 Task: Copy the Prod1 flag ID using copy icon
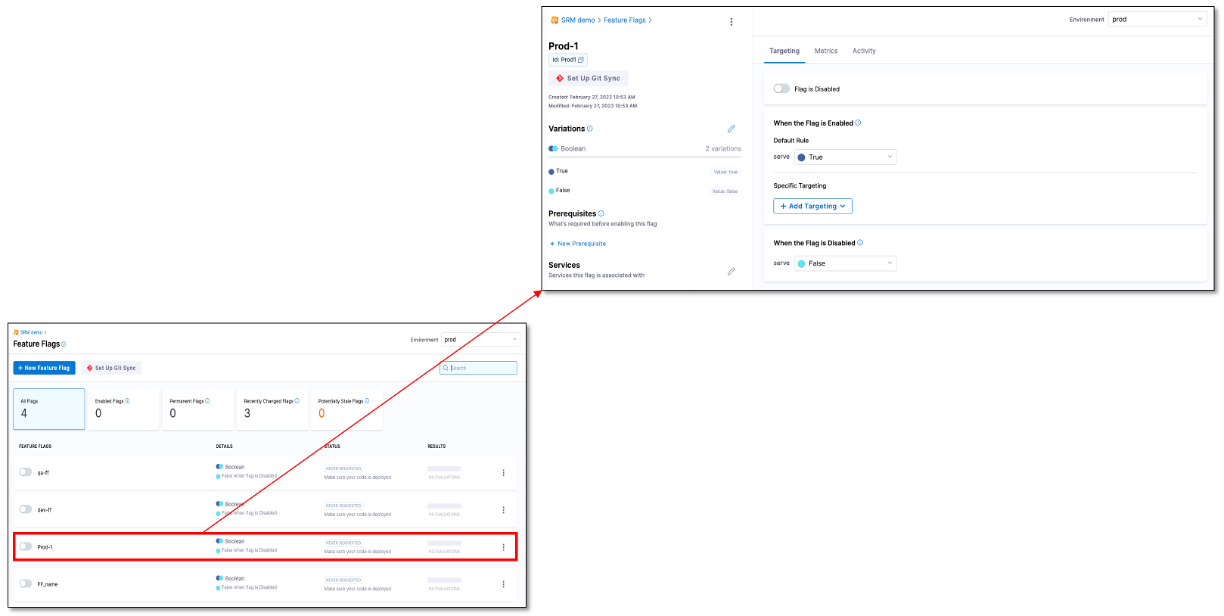click(580, 60)
